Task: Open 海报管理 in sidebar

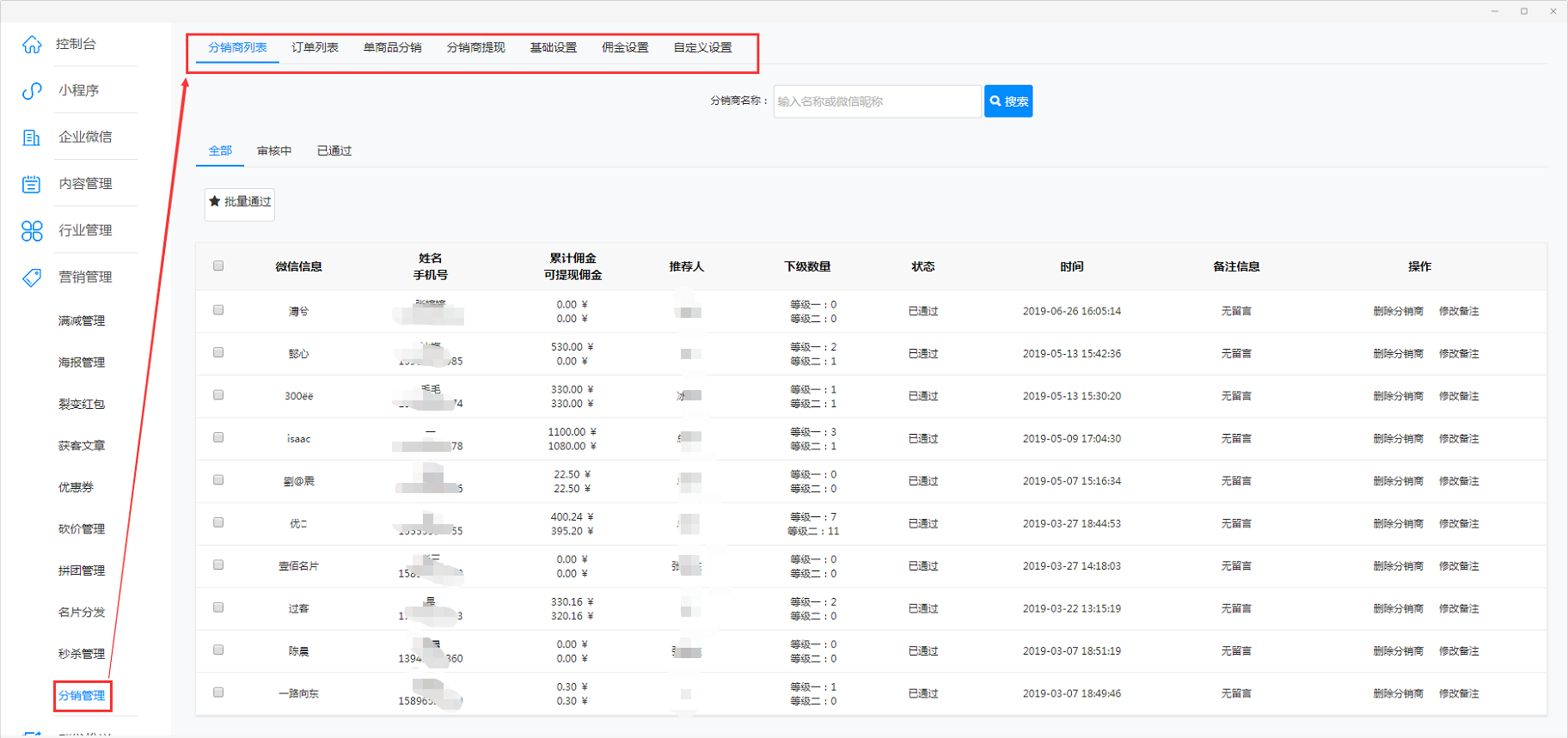Action: [82, 363]
